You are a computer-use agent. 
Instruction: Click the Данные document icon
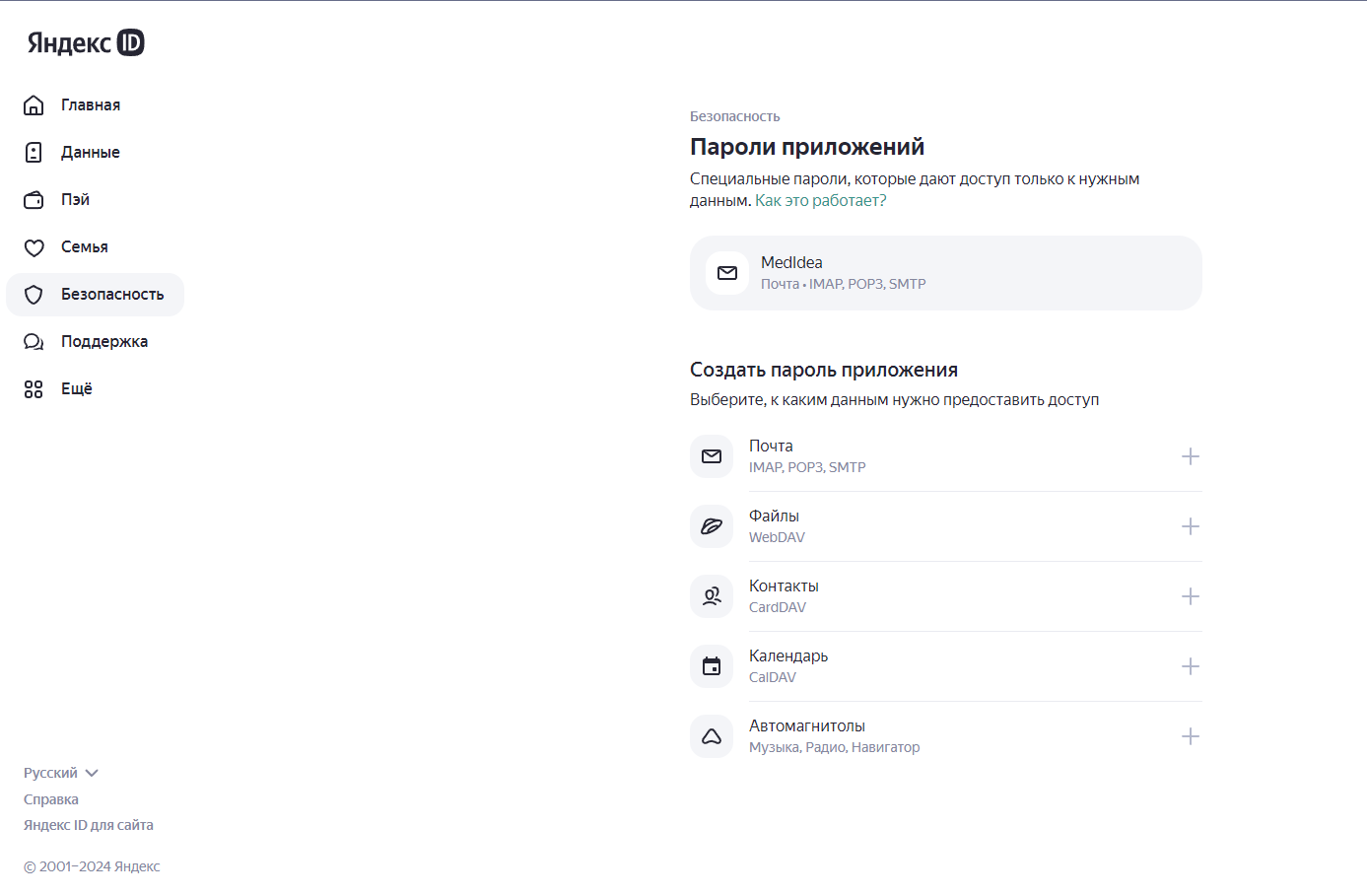click(34, 153)
